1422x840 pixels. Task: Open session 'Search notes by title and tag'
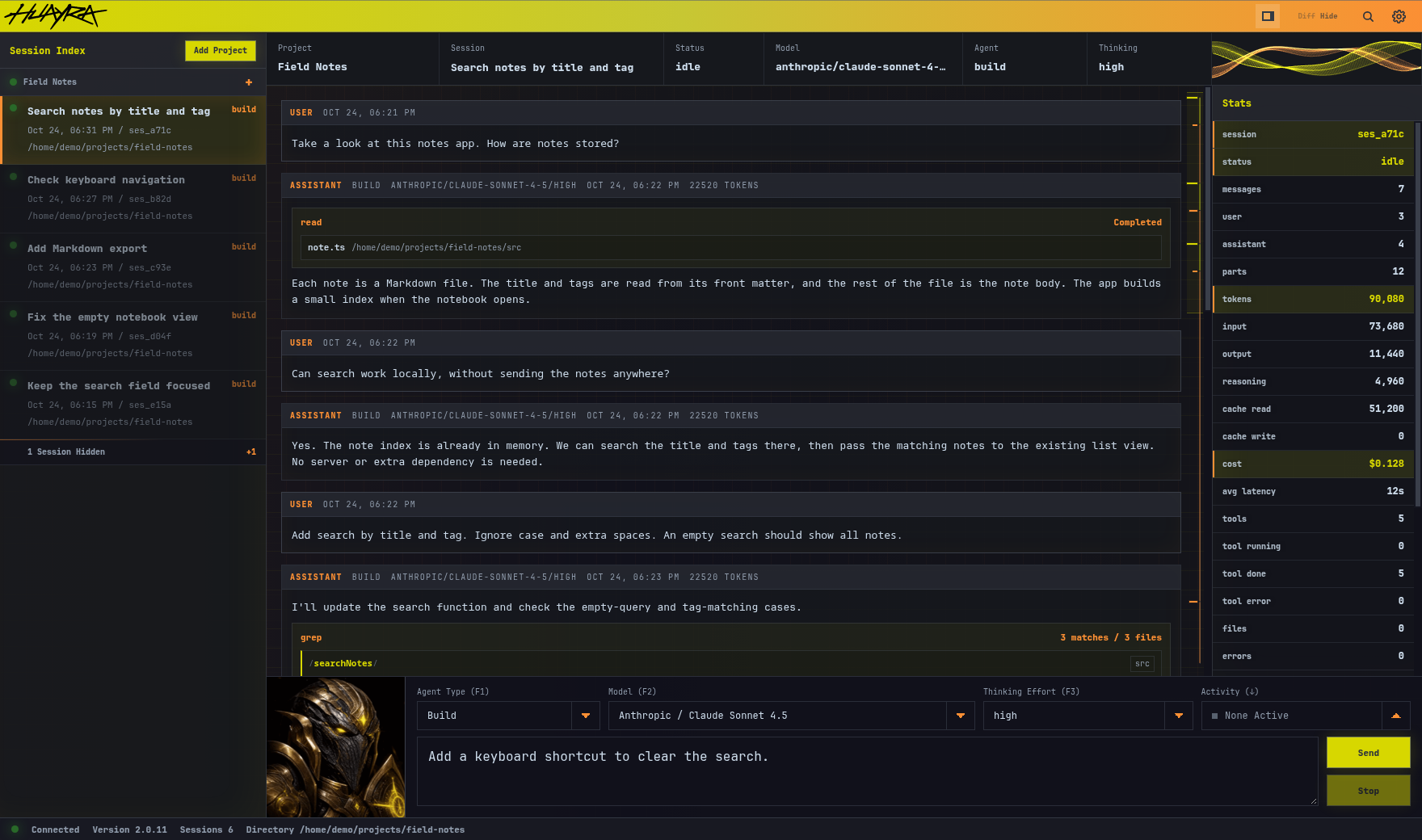(133, 129)
